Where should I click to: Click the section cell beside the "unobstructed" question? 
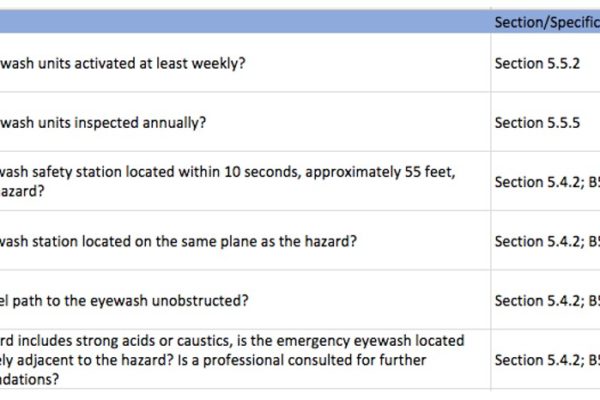(x=545, y=300)
